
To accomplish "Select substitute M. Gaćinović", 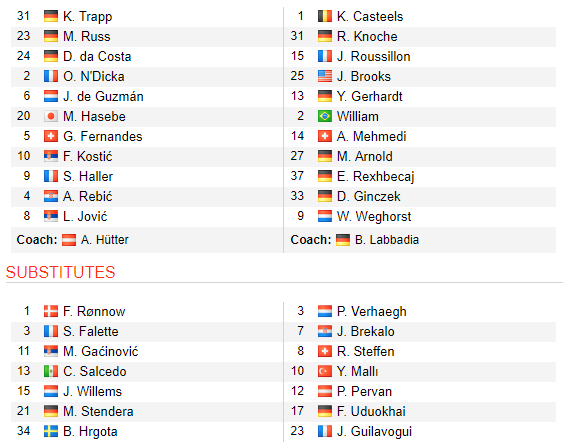I will coord(101,352).
